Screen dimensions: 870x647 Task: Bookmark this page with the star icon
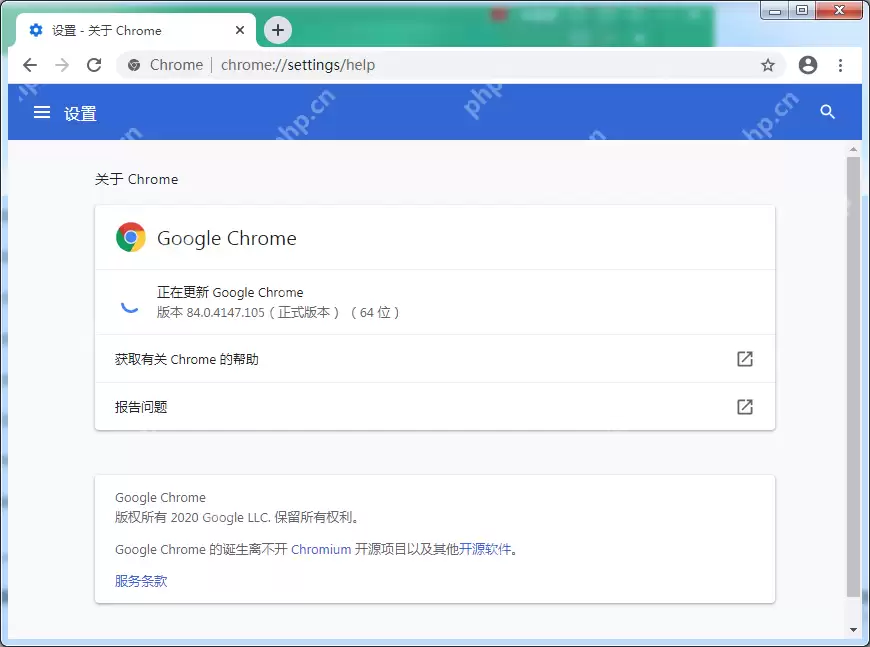[768, 64]
